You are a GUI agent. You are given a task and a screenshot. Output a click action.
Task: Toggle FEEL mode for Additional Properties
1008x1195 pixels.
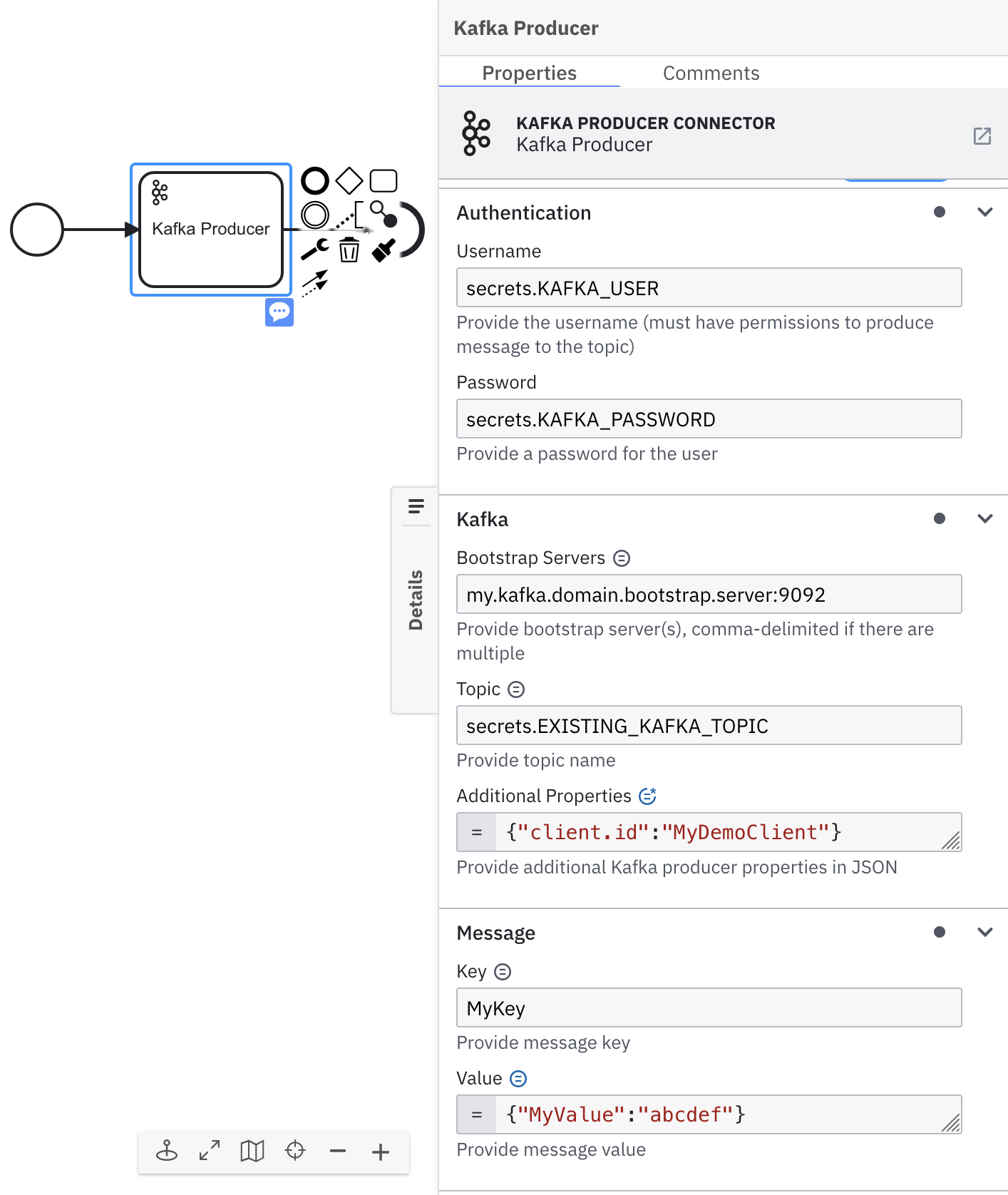point(647,796)
